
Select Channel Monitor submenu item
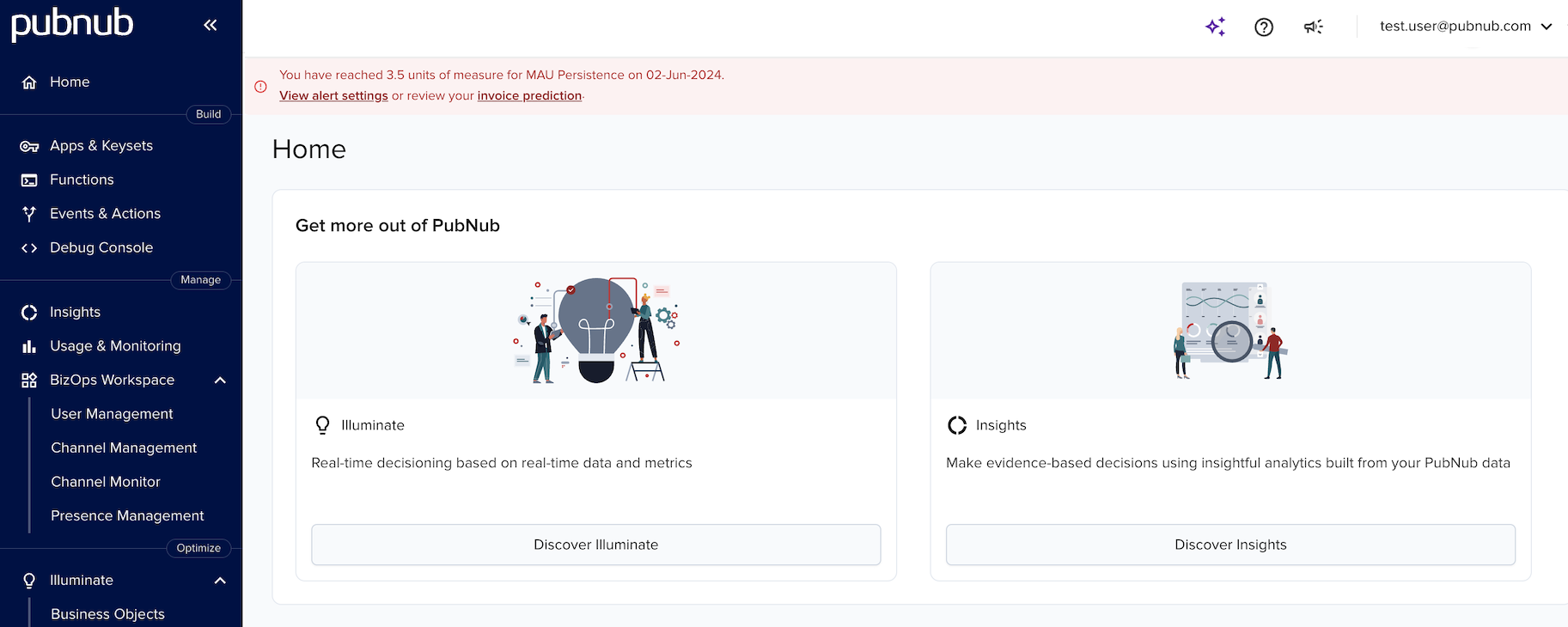pyautogui.click(x=106, y=482)
